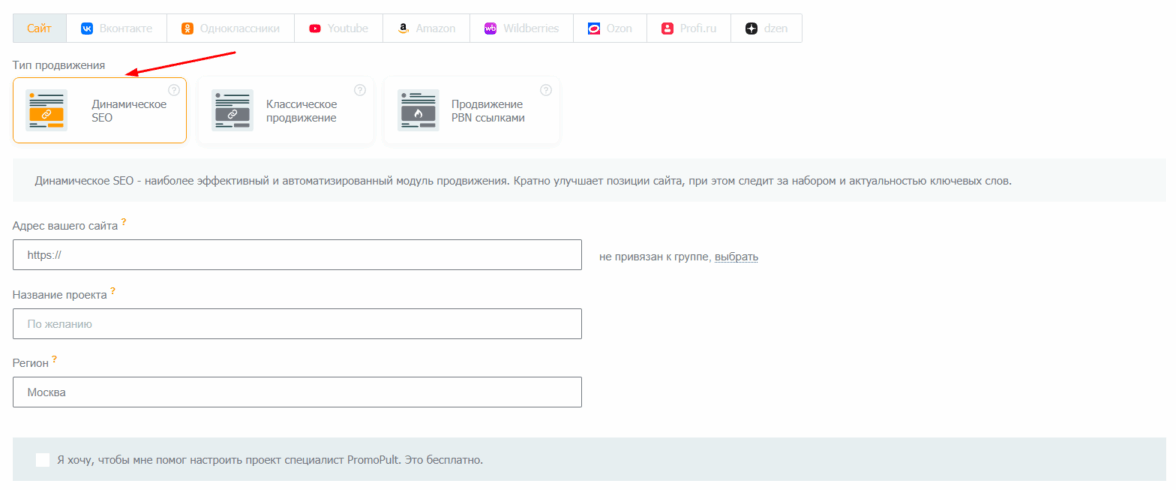Image resolution: width=1176 pixels, height=490 pixels.
Task: Show hint beside Регион label
Action: point(54,359)
